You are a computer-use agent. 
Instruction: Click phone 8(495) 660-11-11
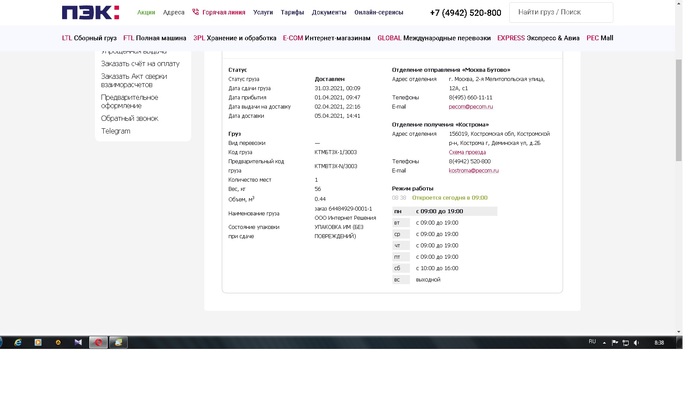(471, 97)
